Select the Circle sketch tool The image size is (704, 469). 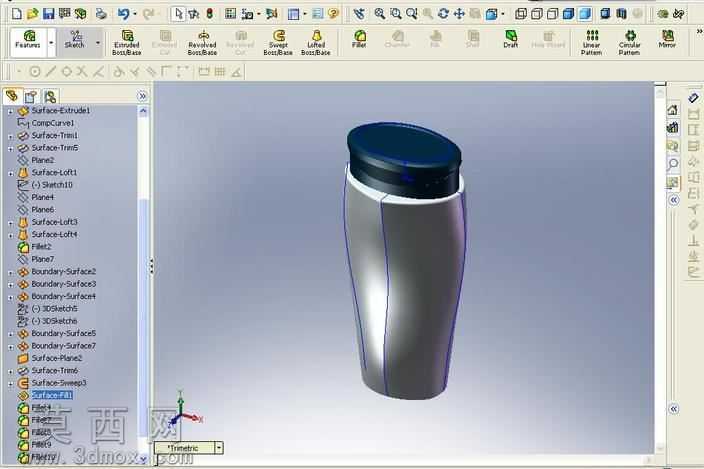tap(35, 72)
